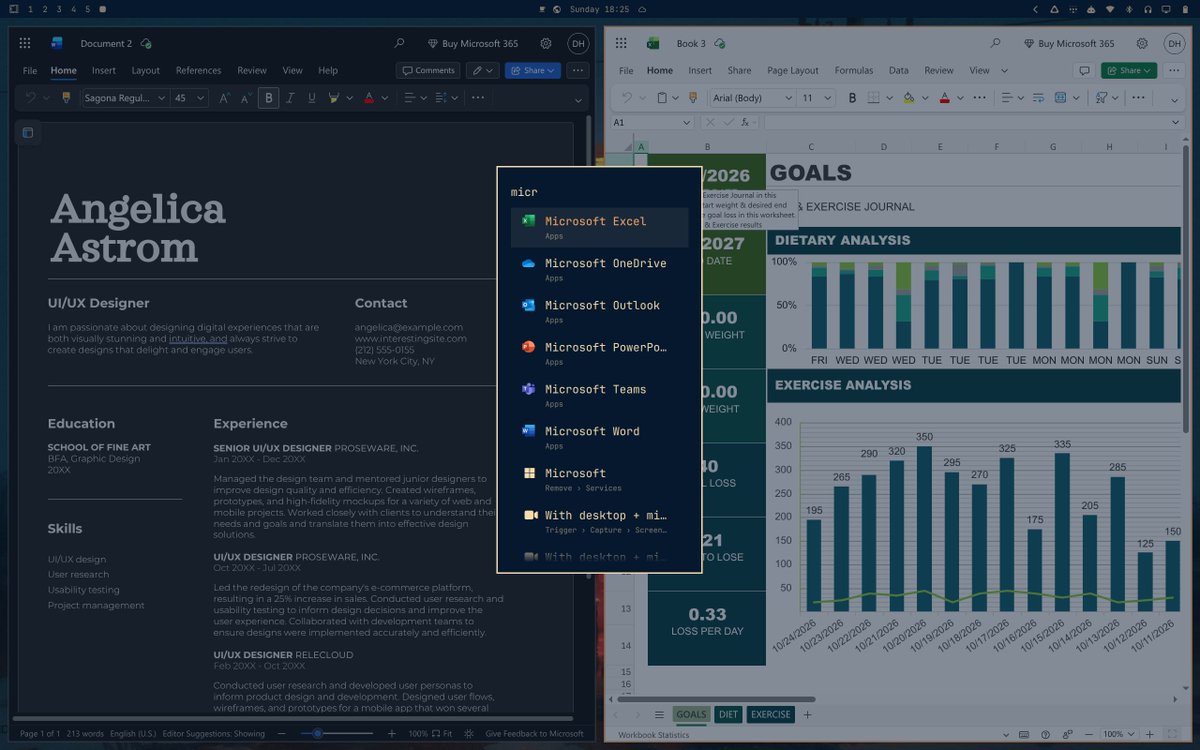The height and width of the screenshot is (750, 1200).
Task: Click more options ellipsis in Word toolbar
Action: pyautogui.click(x=478, y=98)
